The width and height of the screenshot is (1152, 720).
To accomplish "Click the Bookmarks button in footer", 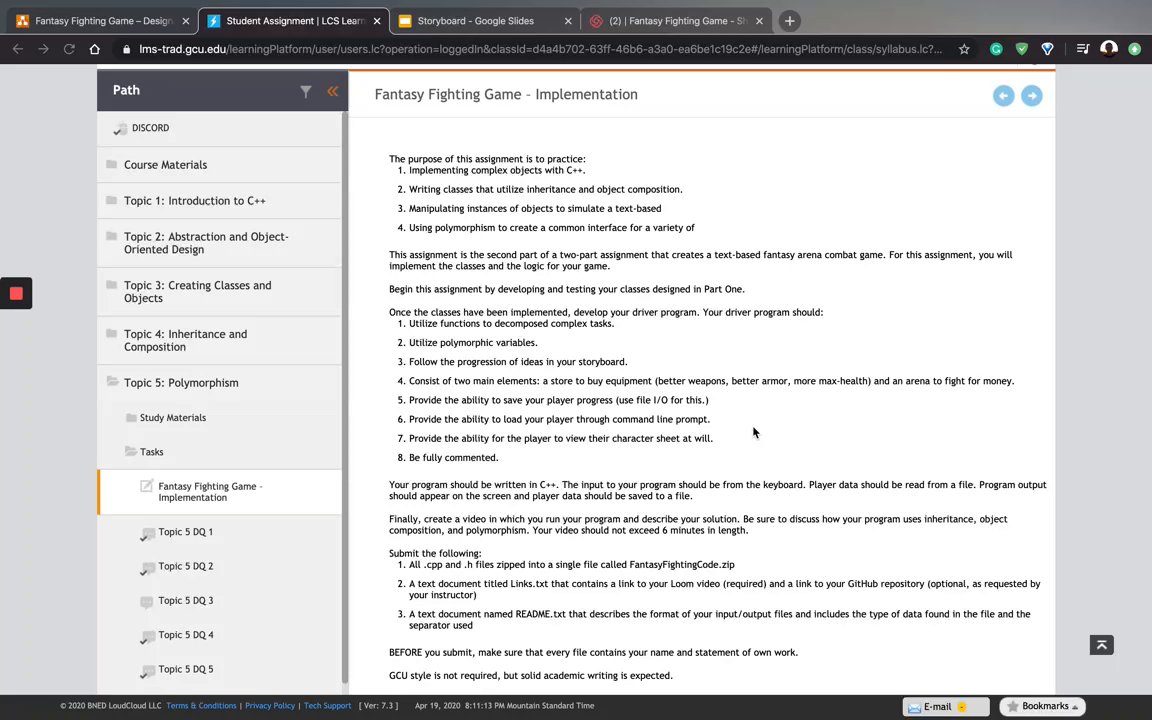I will tap(1043, 707).
